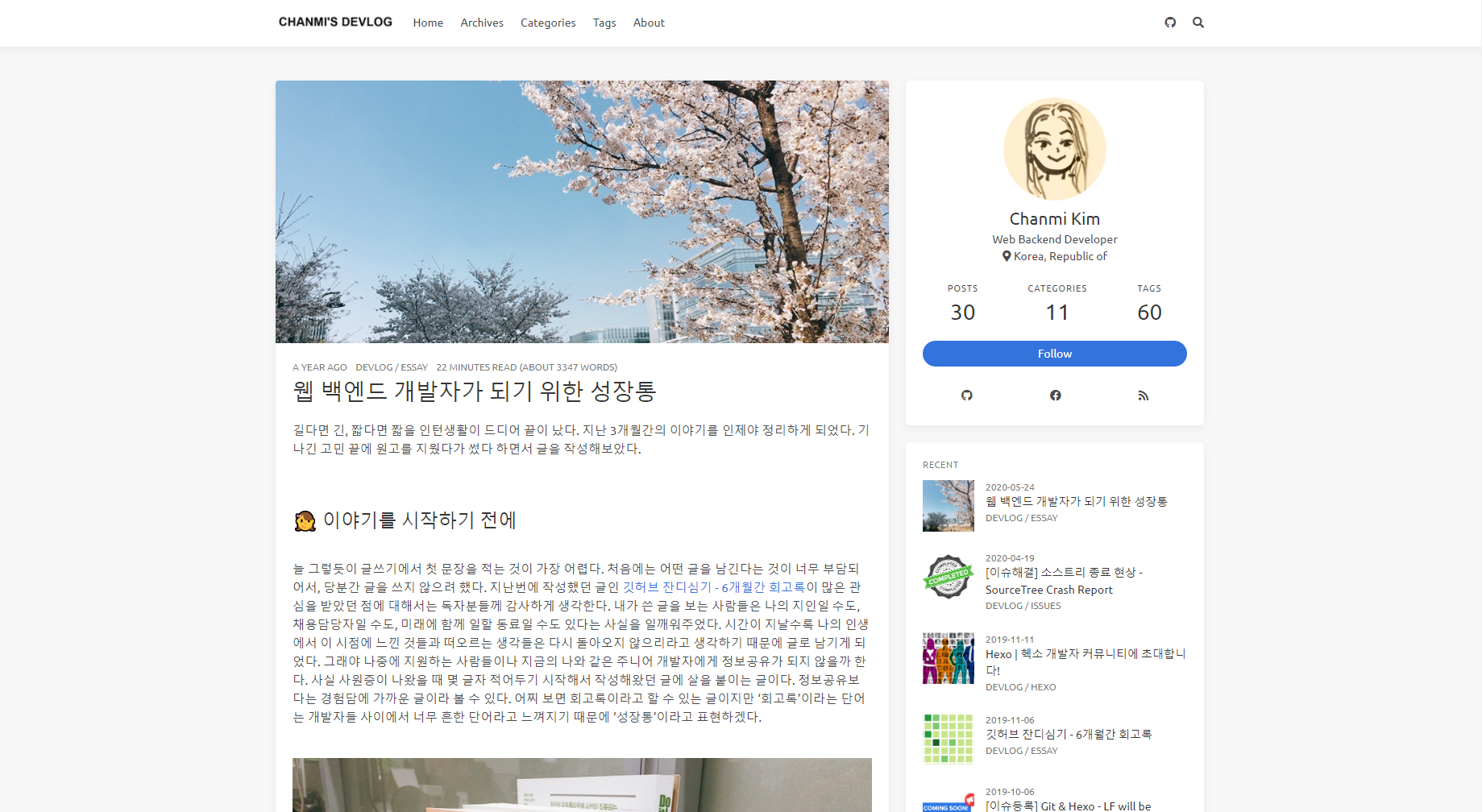
Task: Click A YEAR AGO post date text
Action: pos(320,367)
